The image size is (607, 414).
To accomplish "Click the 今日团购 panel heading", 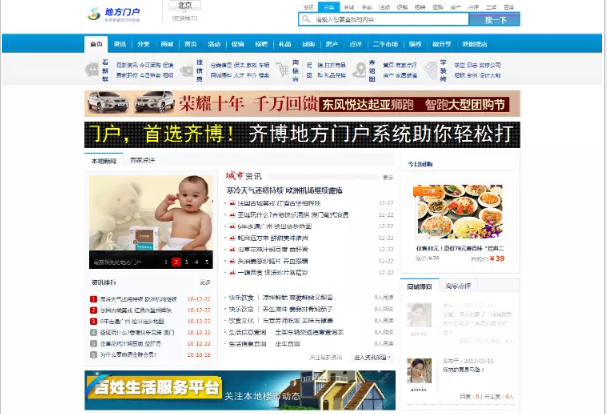I will tap(420, 164).
